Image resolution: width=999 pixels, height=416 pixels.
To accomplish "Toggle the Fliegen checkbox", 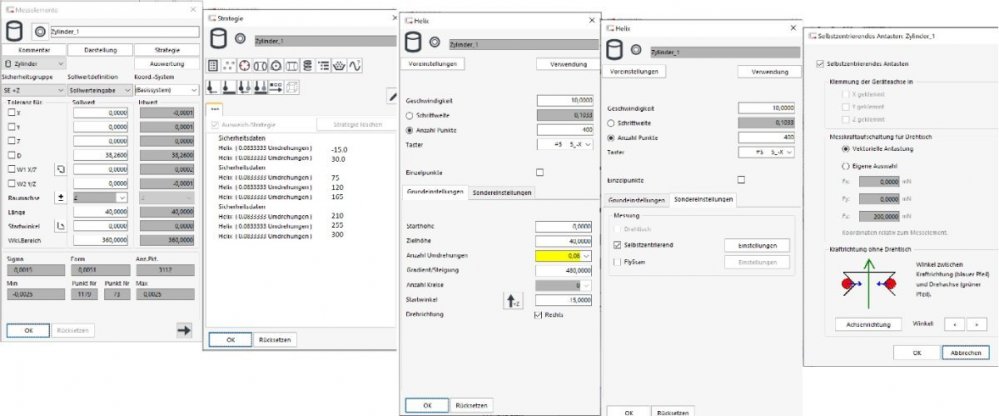I will (616, 261).
